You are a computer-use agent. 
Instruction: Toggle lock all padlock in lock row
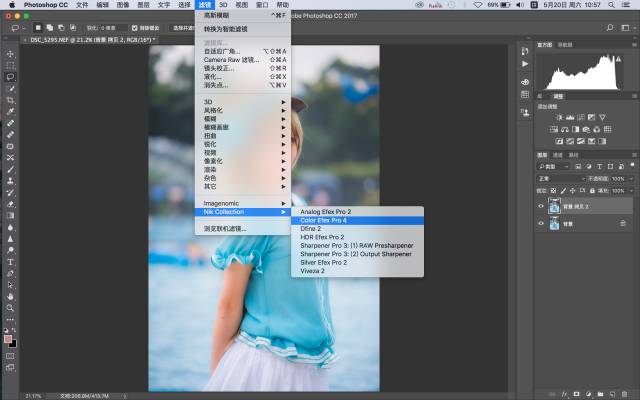click(592, 191)
